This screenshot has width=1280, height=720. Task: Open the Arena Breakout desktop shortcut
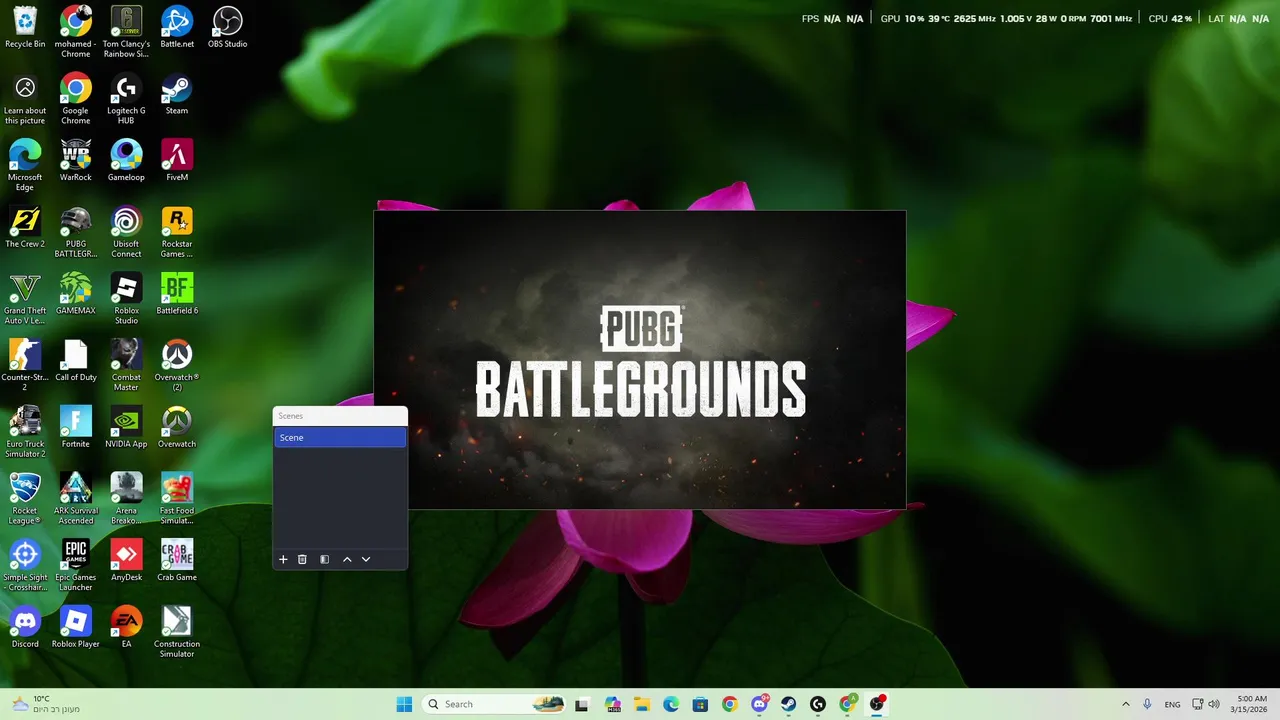[126, 498]
